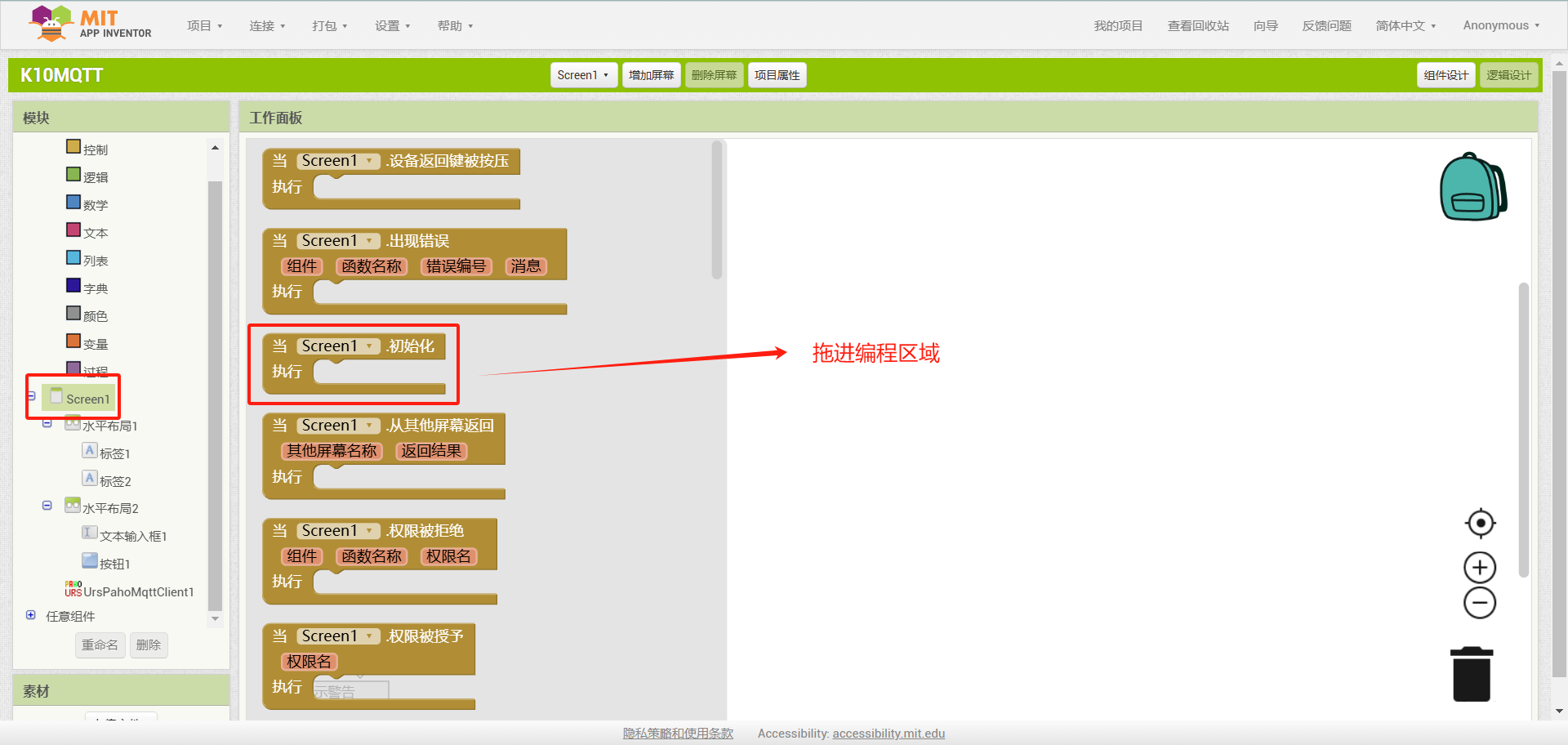Image resolution: width=1568 pixels, height=745 pixels.
Task: Click the 重命名 button
Action: click(100, 645)
